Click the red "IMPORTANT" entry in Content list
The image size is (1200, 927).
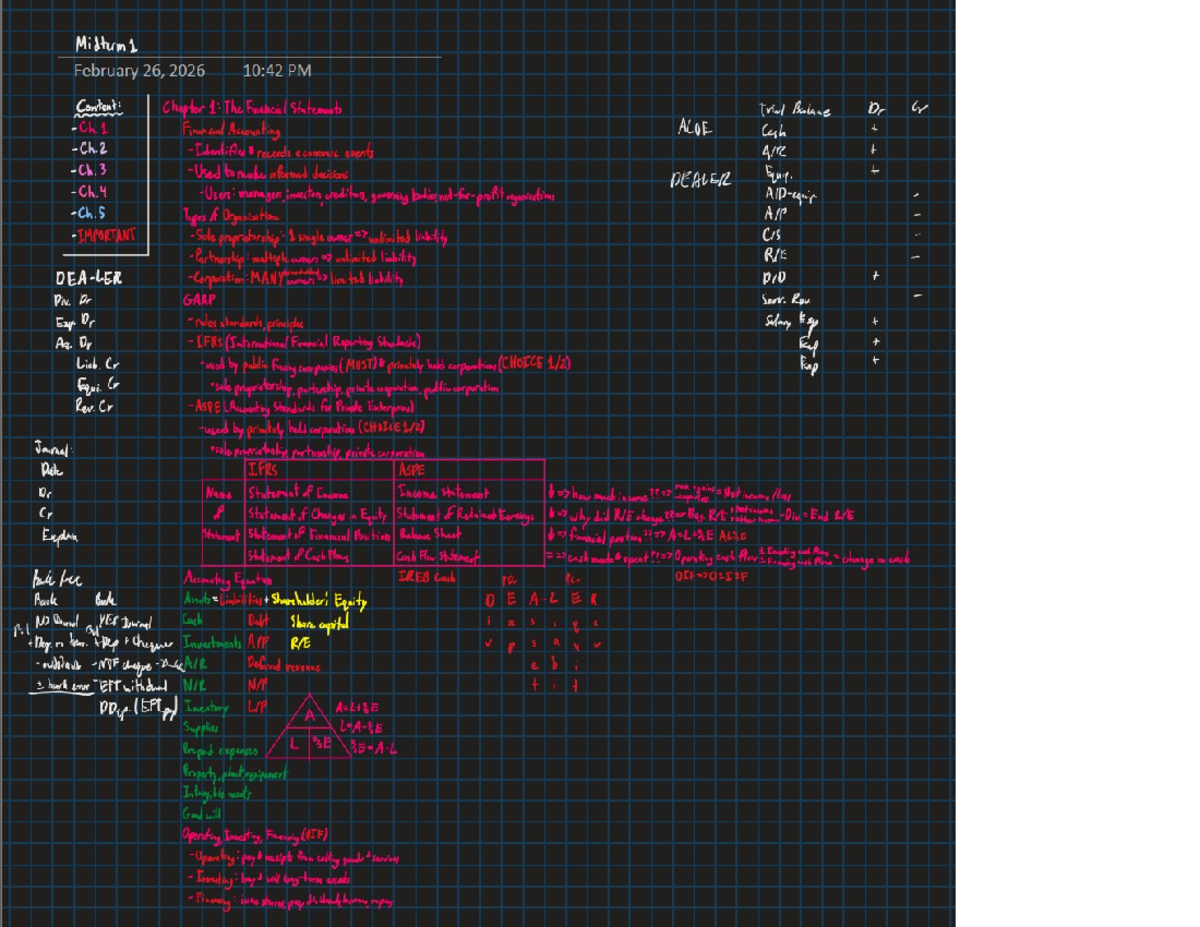tap(104, 236)
